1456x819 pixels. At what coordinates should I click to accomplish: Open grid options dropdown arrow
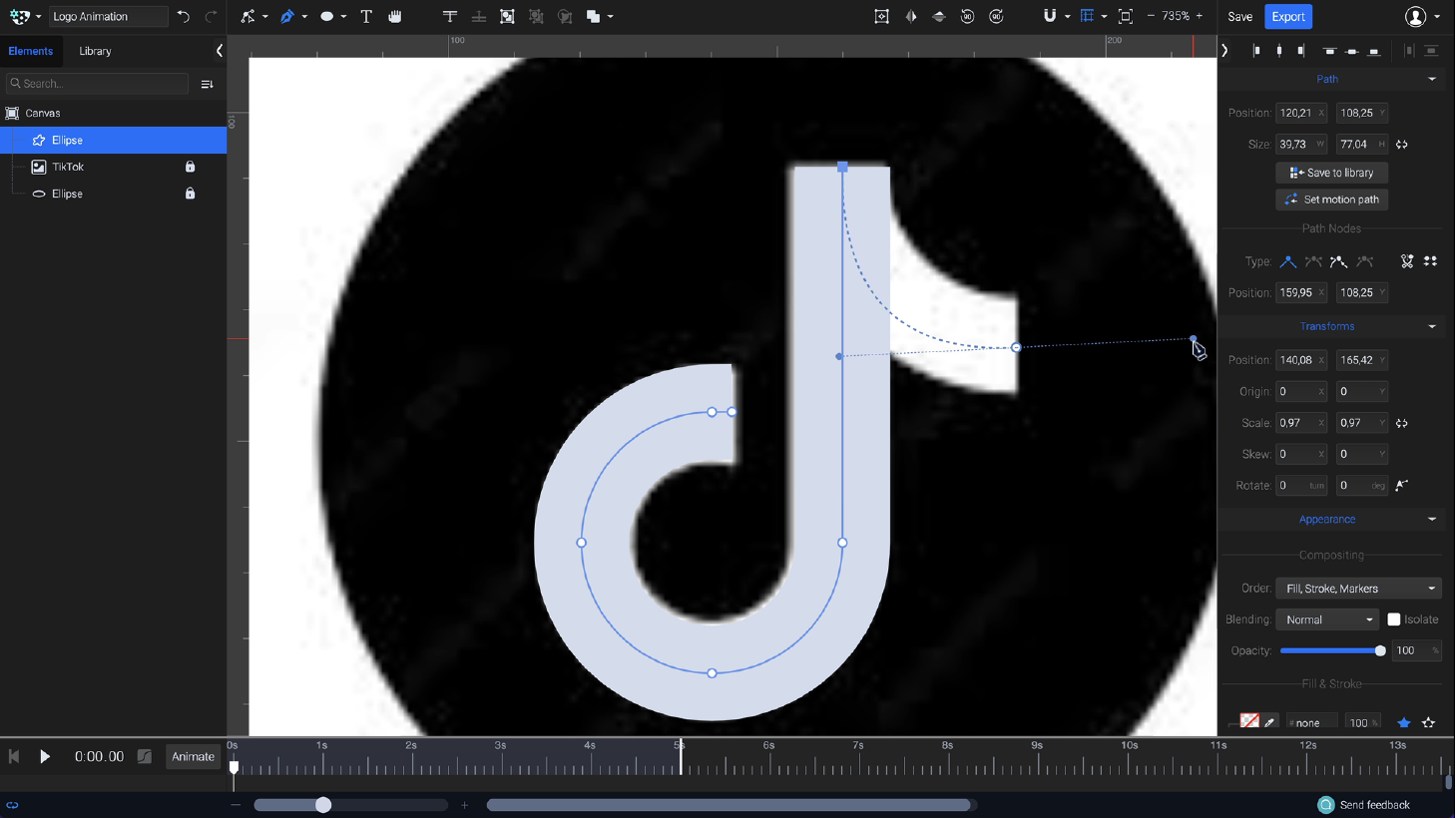pos(1104,17)
